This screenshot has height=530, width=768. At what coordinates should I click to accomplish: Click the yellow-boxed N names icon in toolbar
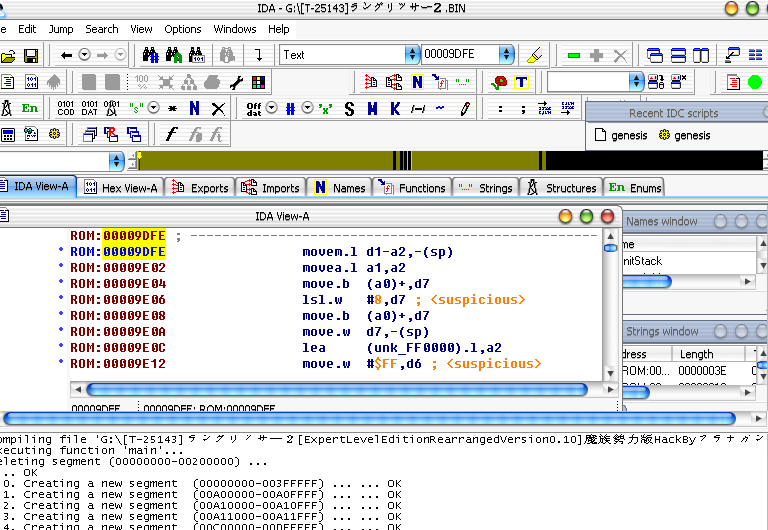point(417,82)
